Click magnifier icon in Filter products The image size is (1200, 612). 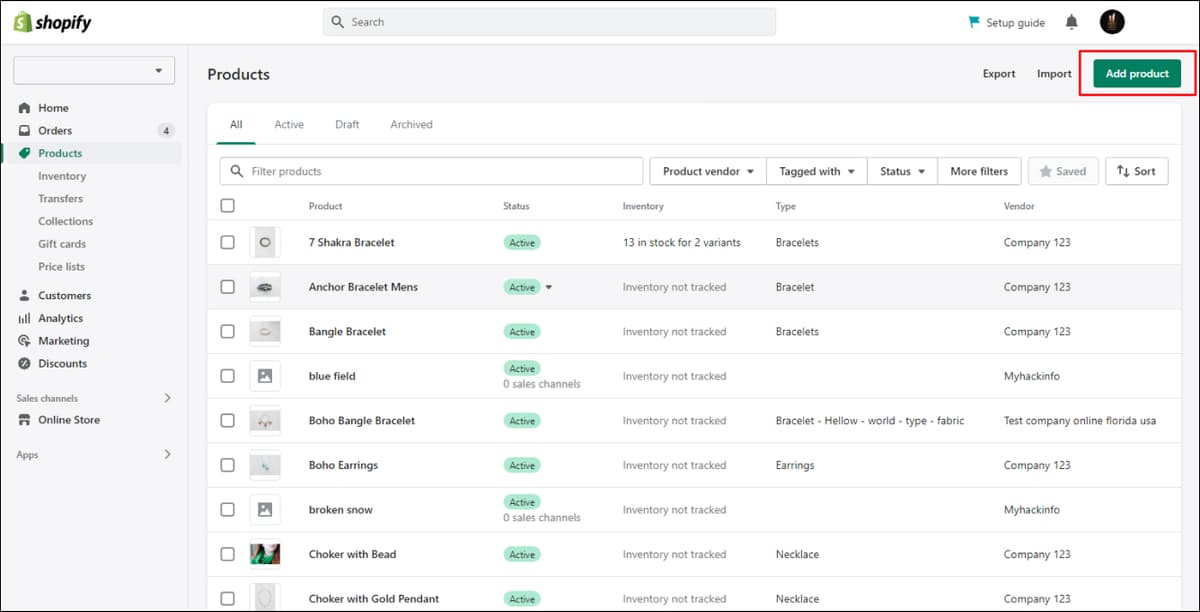pyautogui.click(x=237, y=171)
